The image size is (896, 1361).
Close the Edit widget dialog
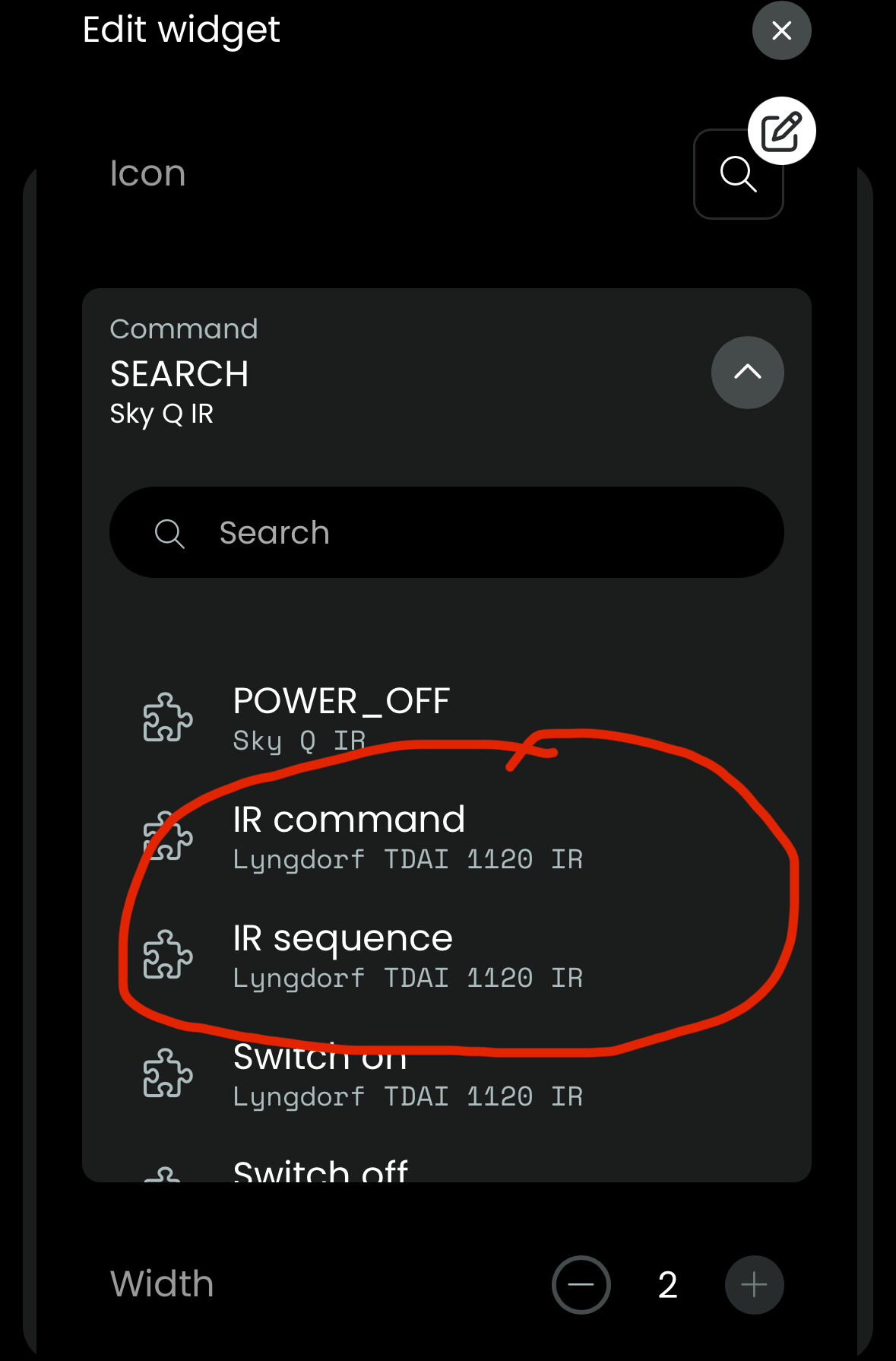pos(781,30)
